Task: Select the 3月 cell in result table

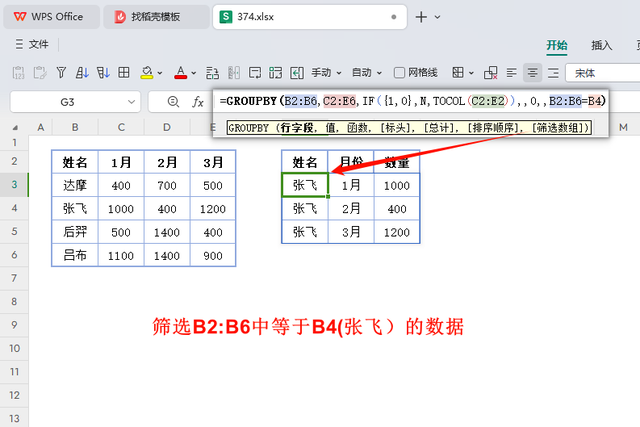Action: click(351, 232)
